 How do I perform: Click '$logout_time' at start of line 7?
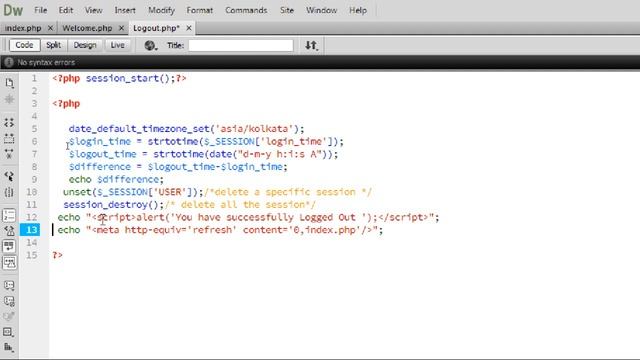click(x=102, y=154)
